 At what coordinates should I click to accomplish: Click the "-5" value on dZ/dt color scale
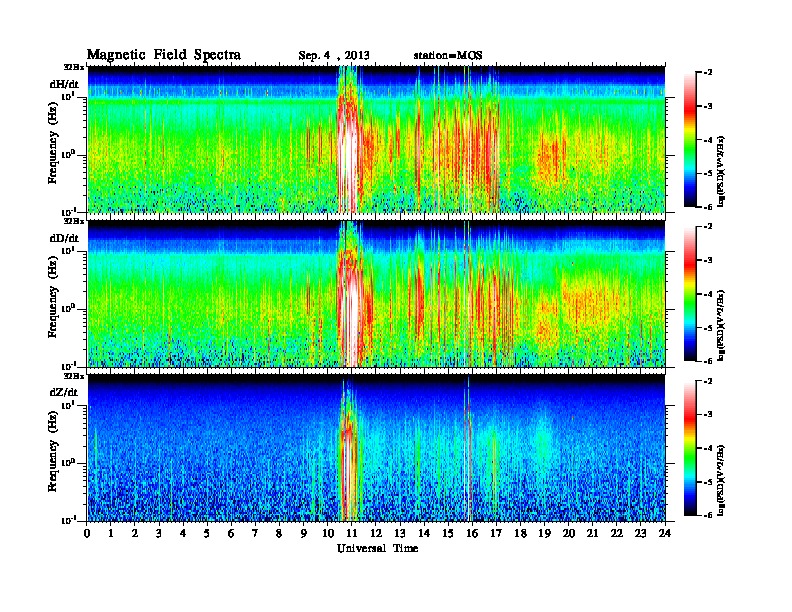tap(708, 482)
